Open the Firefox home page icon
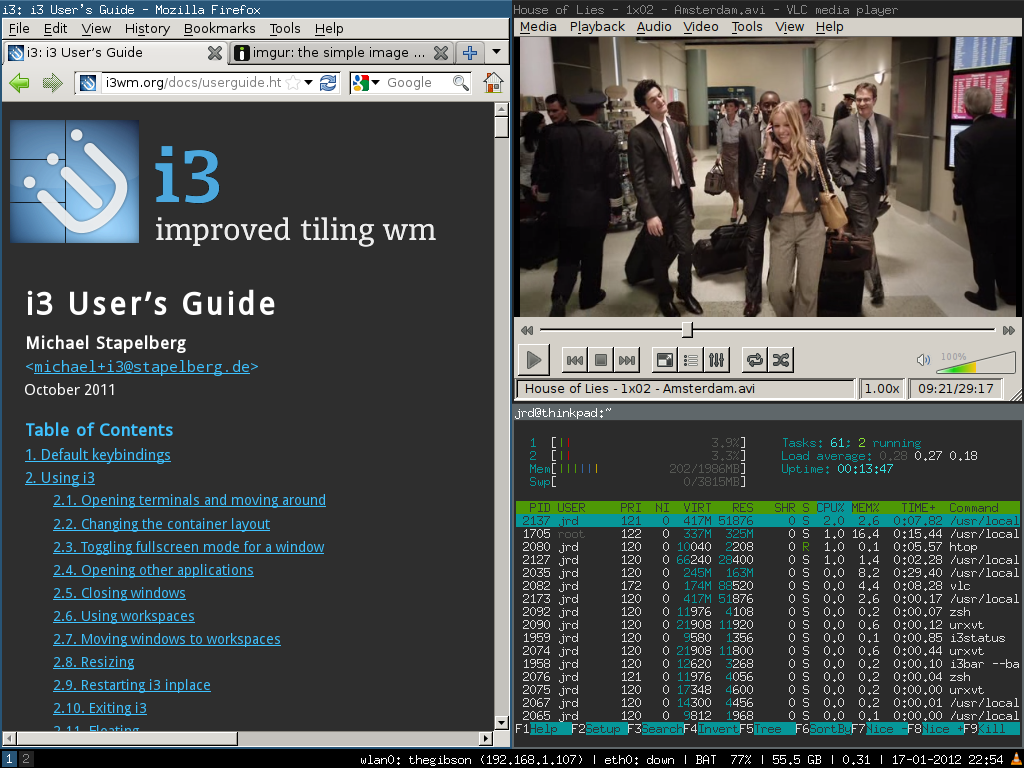Viewport: 1024px width, 768px height. click(x=493, y=83)
